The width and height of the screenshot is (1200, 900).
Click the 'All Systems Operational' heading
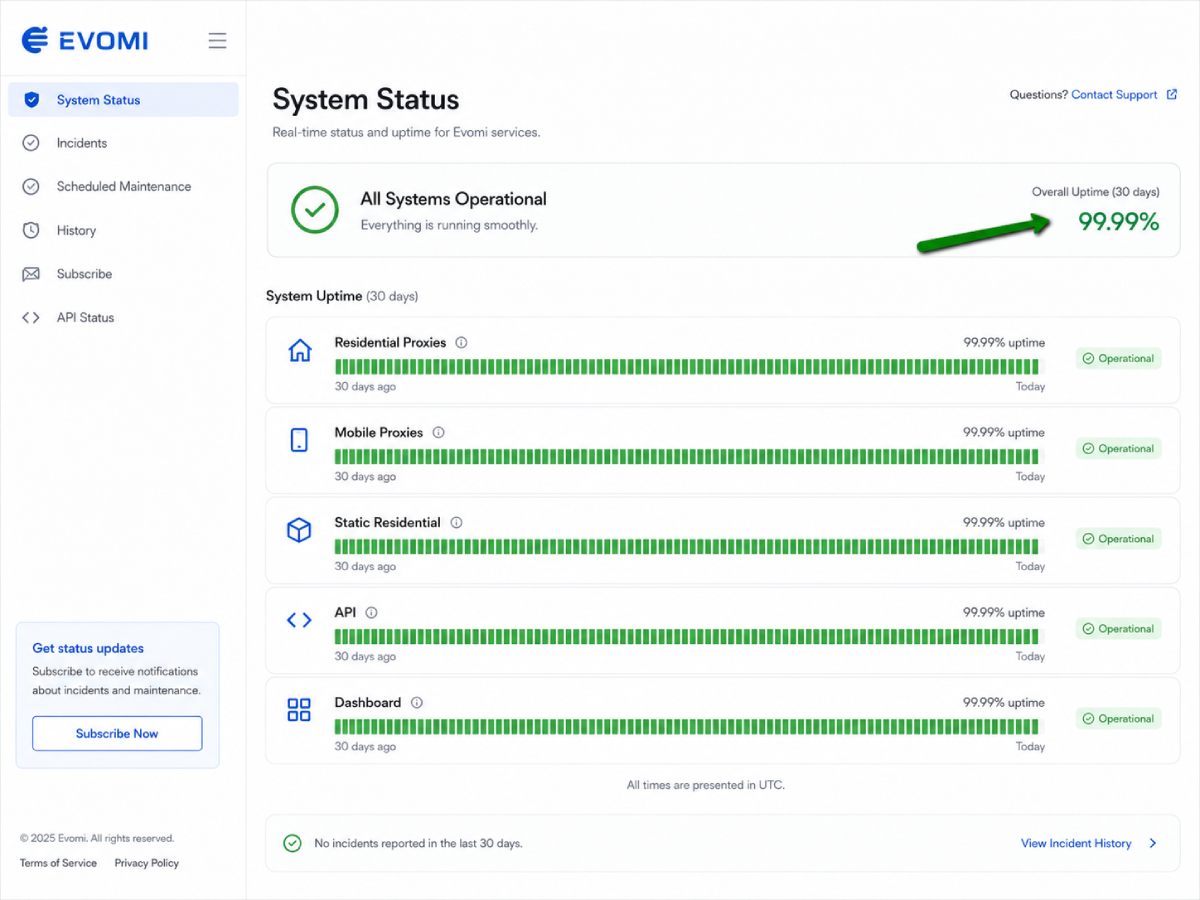click(453, 199)
